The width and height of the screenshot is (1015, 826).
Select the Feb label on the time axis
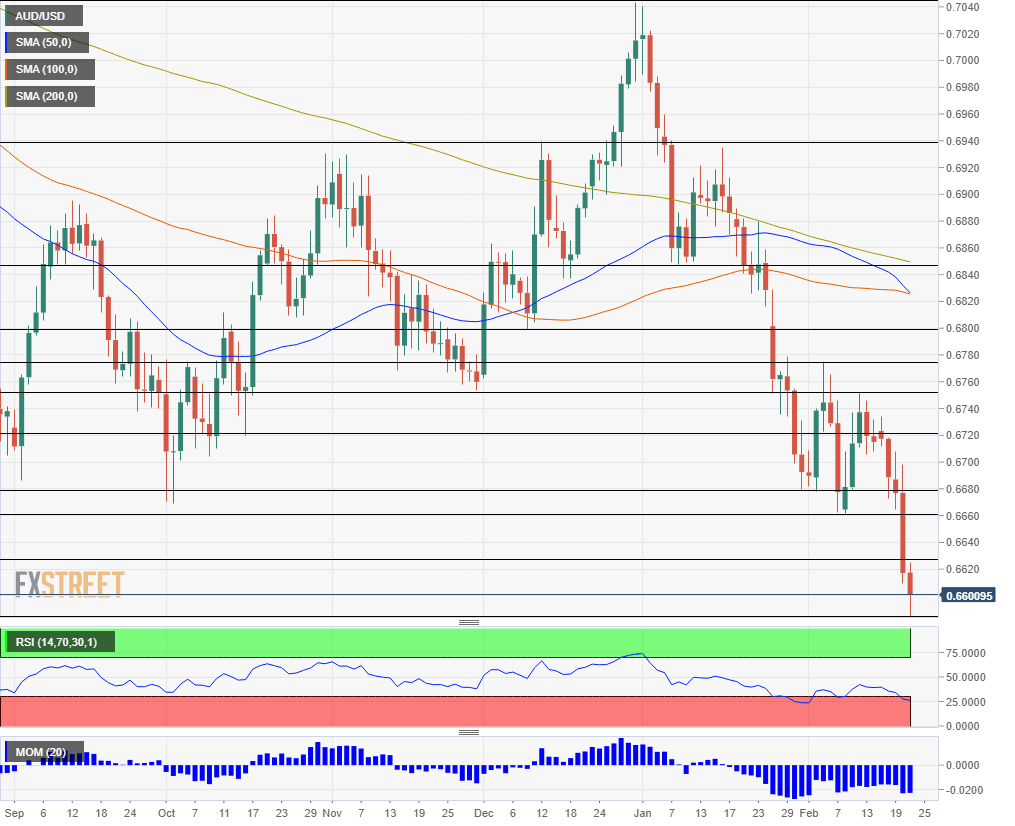tap(810, 813)
